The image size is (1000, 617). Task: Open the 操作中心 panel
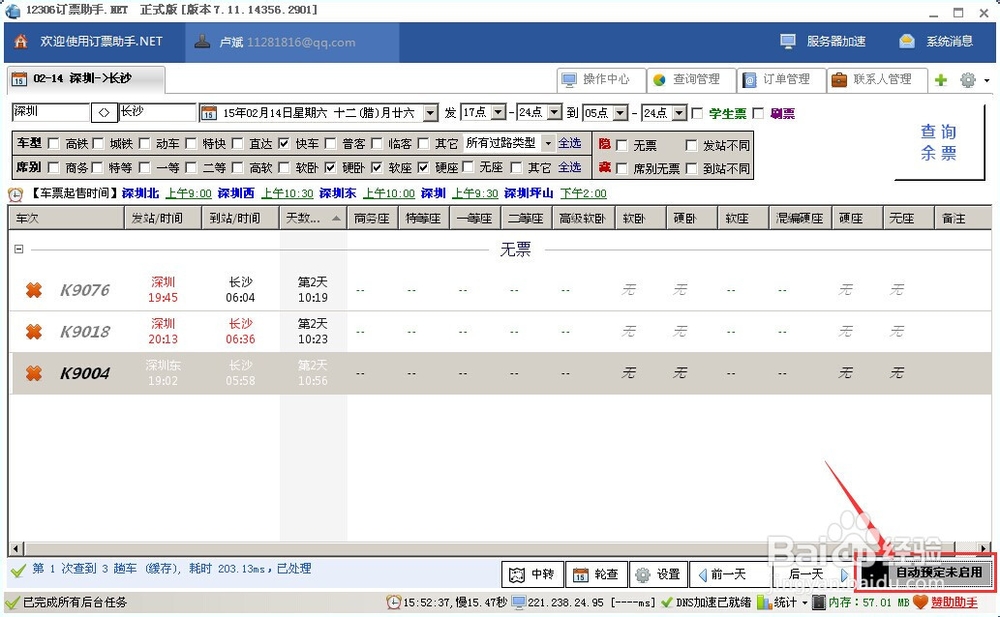coord(600,80)
